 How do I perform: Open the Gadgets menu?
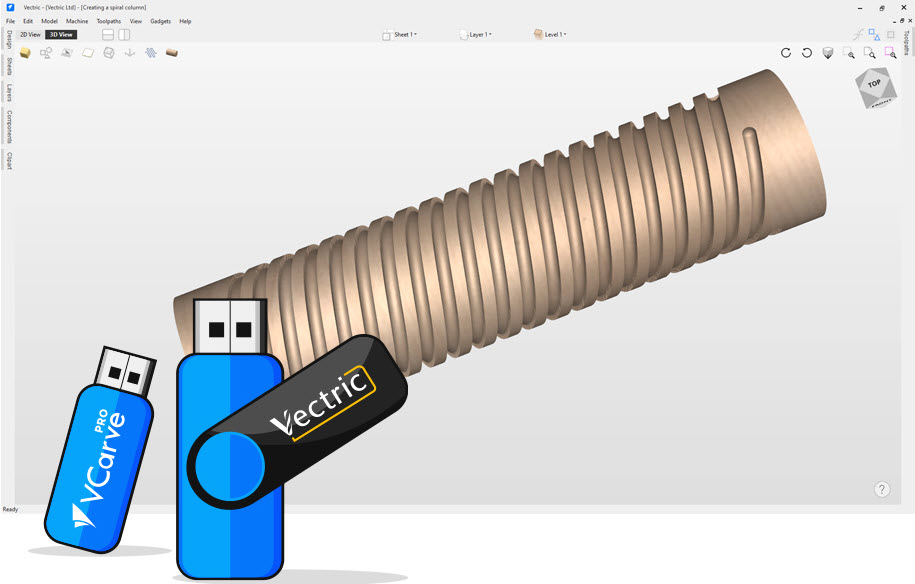tap(160, 21)
